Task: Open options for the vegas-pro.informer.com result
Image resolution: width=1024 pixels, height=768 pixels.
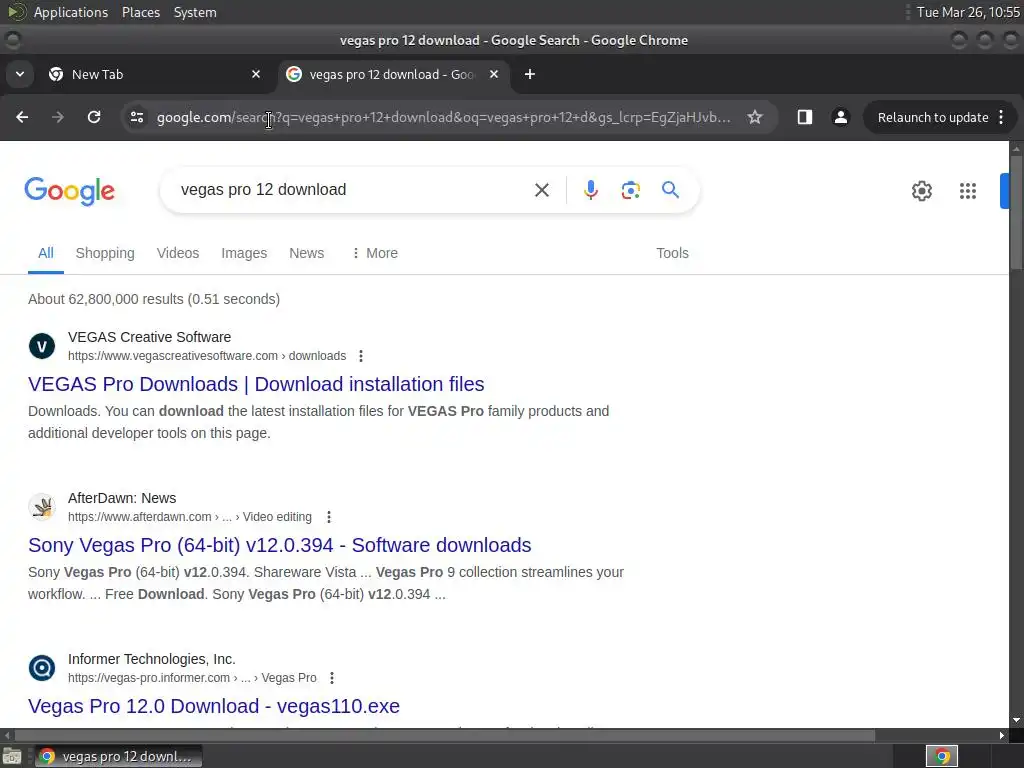Action: [332, 678]
